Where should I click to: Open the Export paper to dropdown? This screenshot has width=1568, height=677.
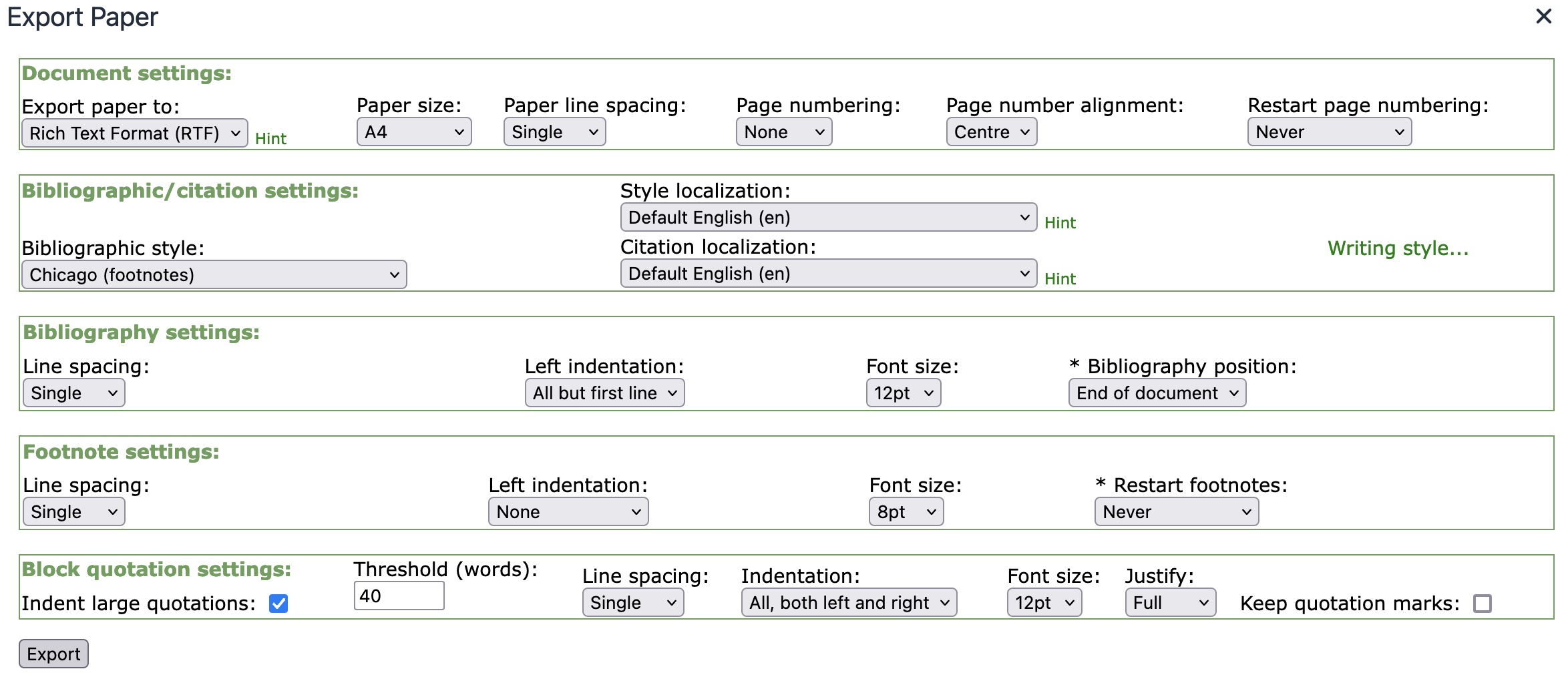pyautogui.click(x=134, y=133)
